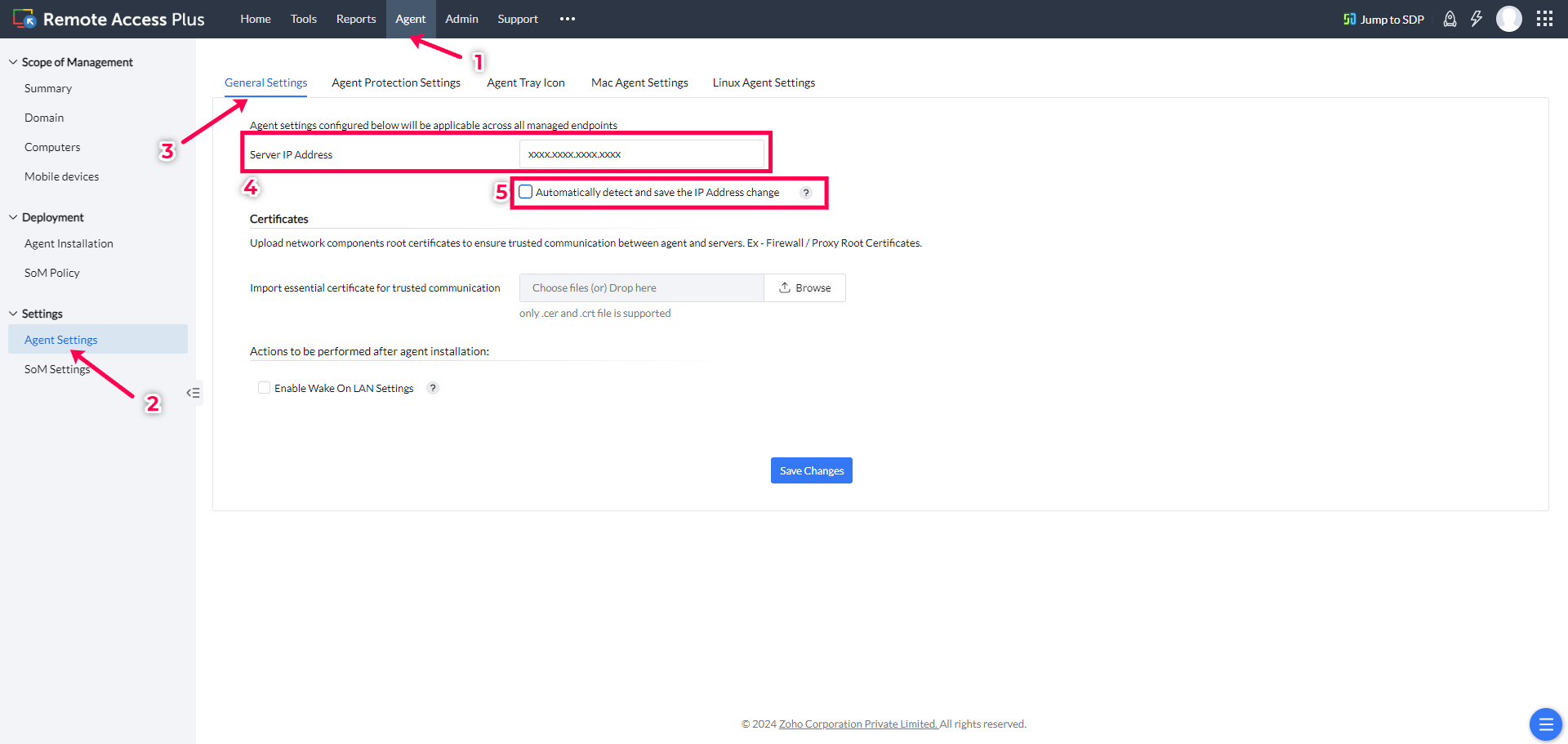
Task: Open the floating blue menu button
Action: tap(1545, 724)
